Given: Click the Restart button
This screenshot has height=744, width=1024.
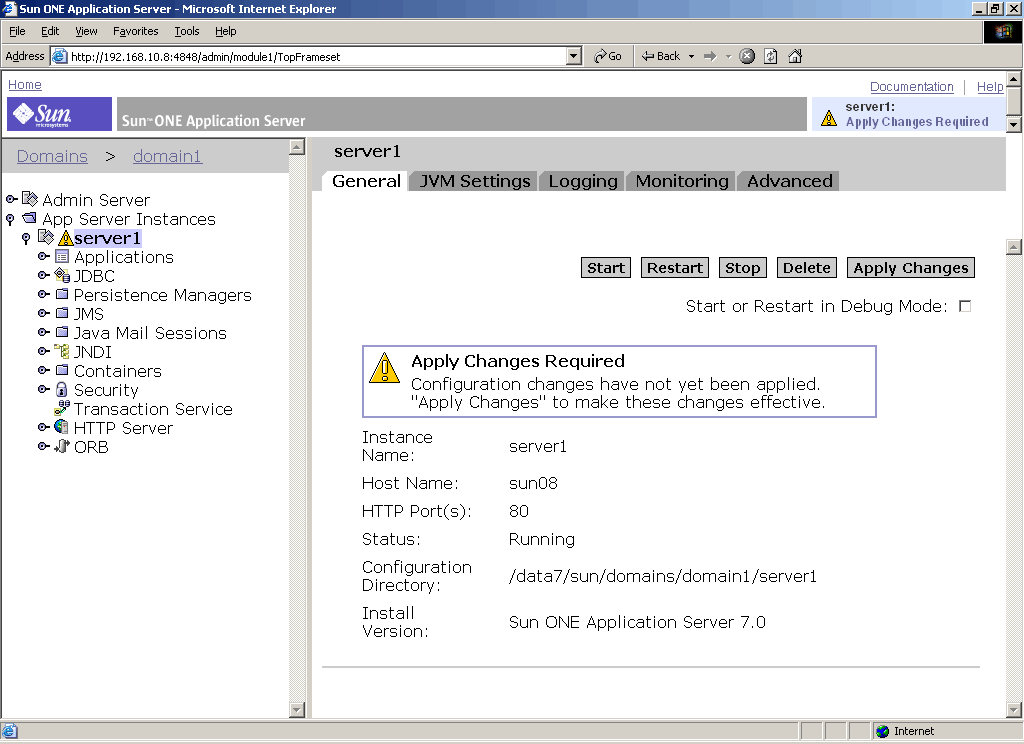Looking at the screenshot, I should 675,268.
